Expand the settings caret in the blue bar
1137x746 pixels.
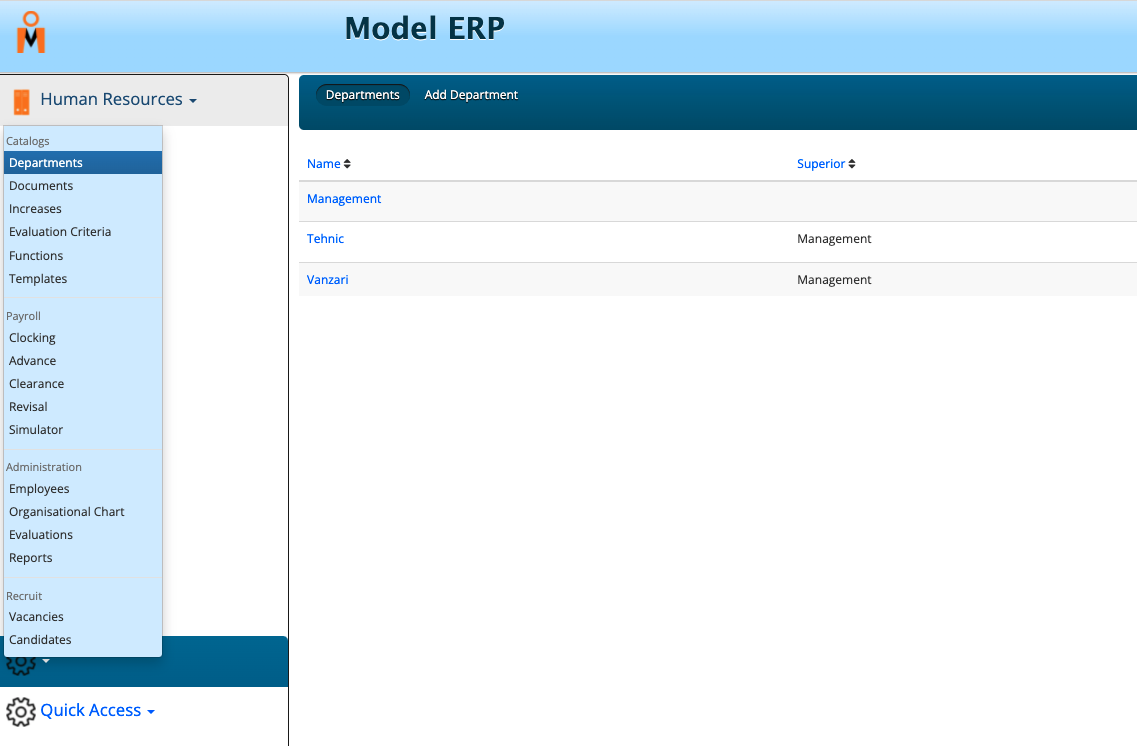pyautogui.click(x=46, y=661)
